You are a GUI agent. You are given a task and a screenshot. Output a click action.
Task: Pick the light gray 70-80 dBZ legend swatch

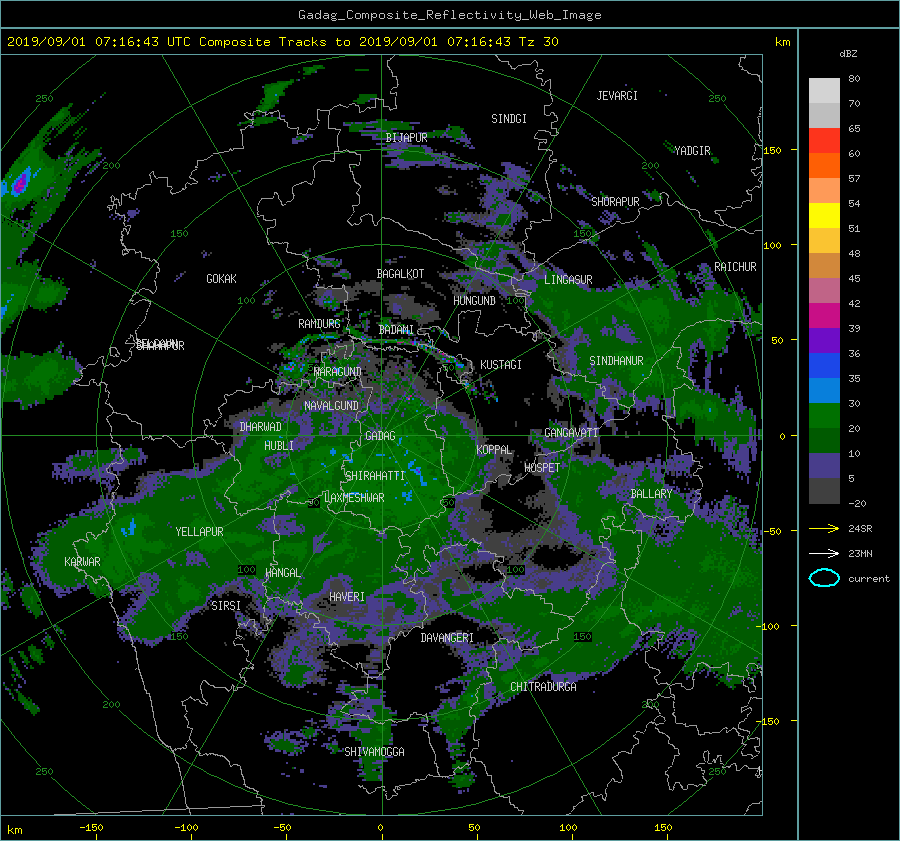pyautogui.click(x=824, y=91)
